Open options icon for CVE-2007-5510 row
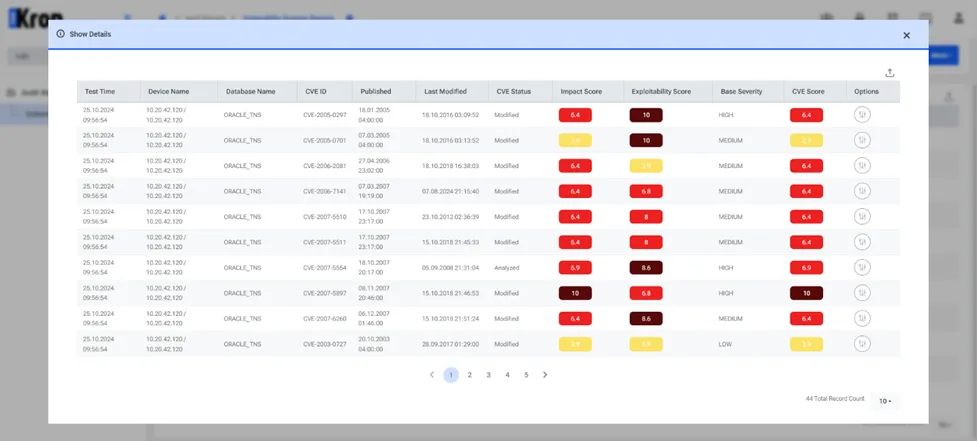This screenshot has width=977, height=441. (862, 217)
